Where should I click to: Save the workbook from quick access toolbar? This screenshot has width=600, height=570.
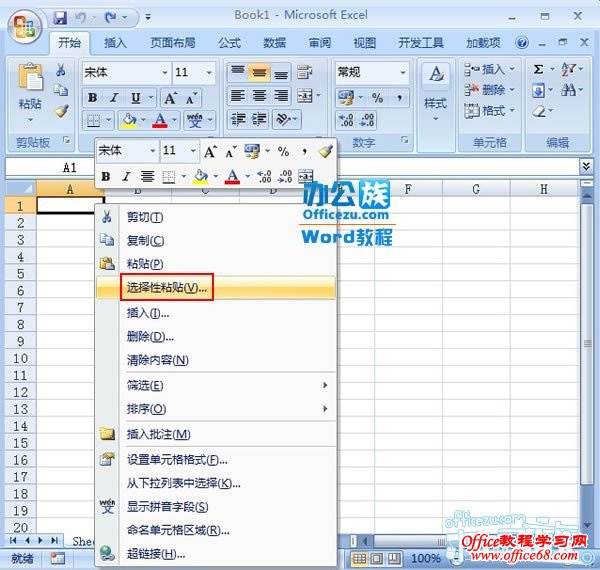pyautogui.click(x=60, y=17)
